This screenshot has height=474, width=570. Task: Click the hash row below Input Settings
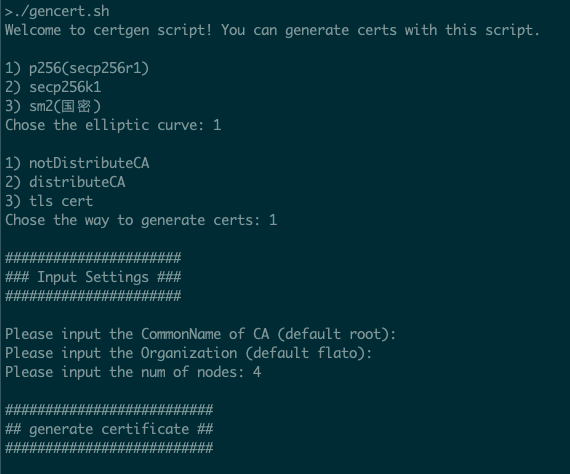coord(93,296)
